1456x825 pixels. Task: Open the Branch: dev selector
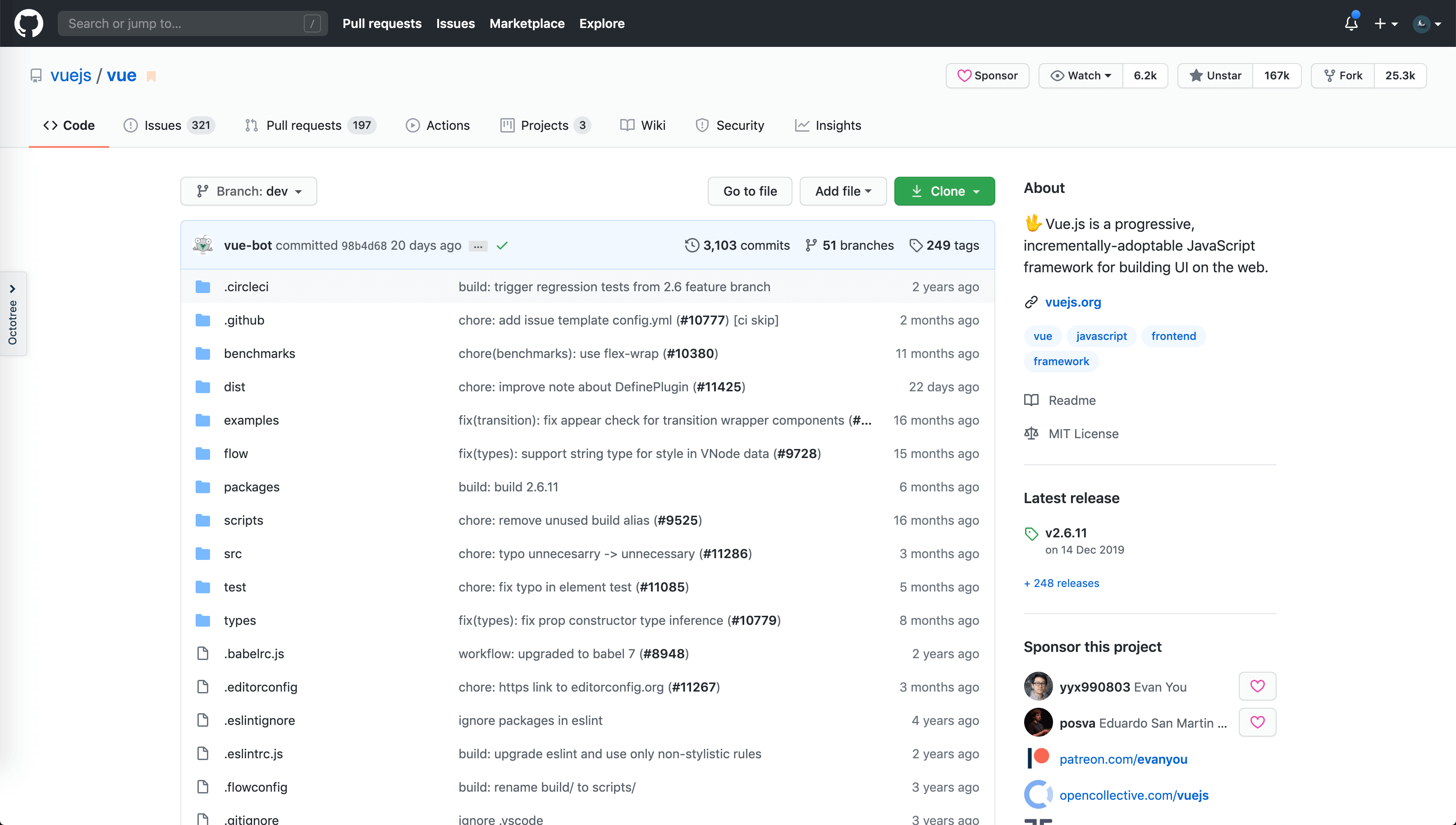(249, 191)
